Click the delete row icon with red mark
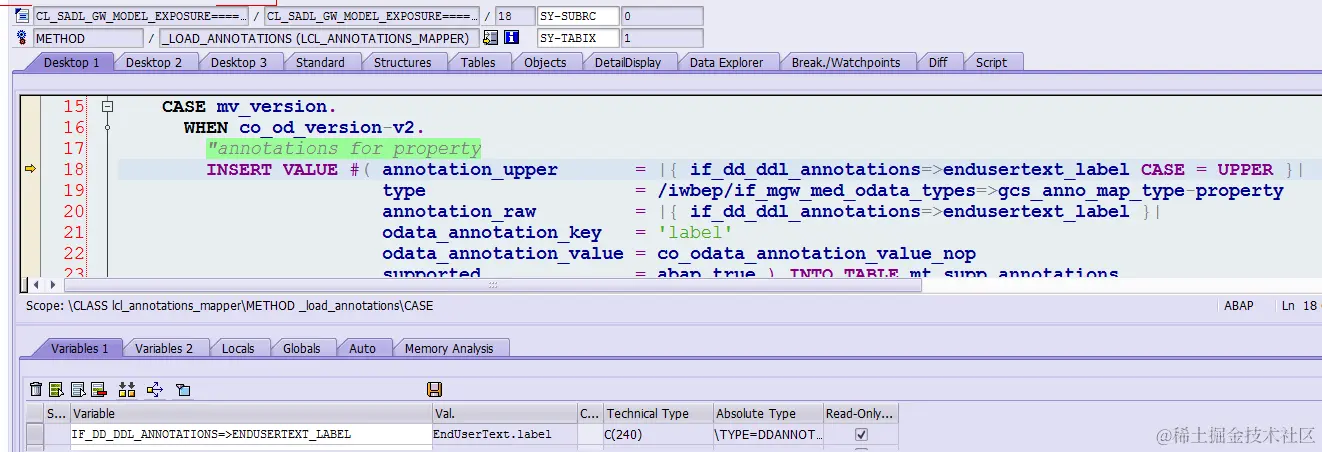Screen dimensions: 1322x452 pos(98,389)
